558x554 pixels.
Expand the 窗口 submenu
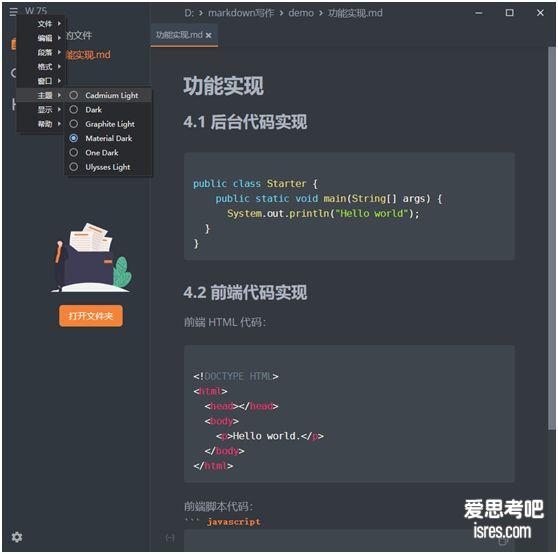click(41, 81)
